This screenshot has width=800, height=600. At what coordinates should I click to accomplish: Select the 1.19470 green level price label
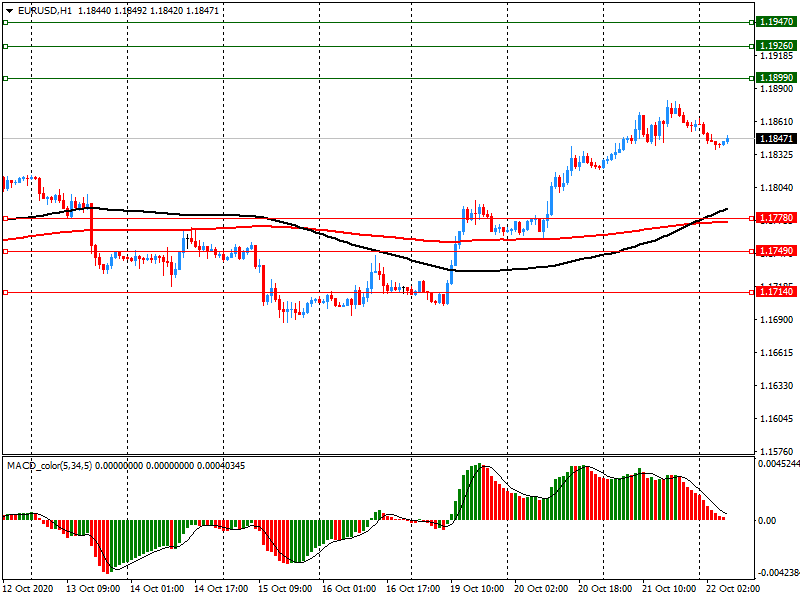776,22
